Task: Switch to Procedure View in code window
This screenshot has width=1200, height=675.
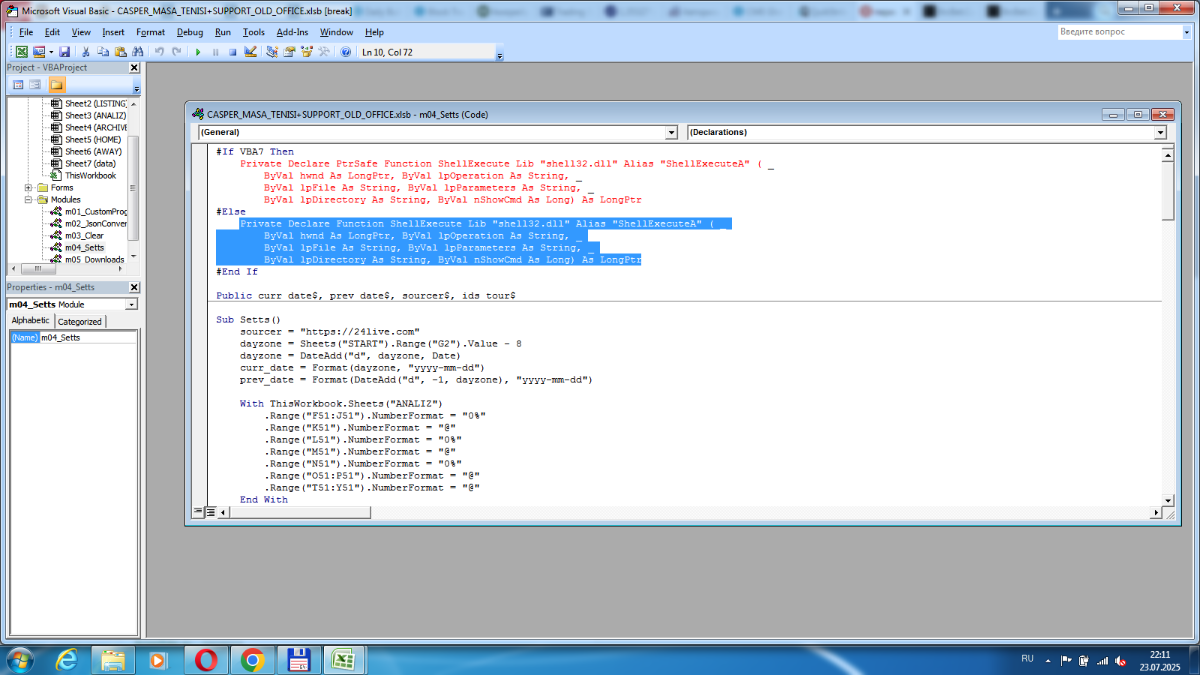Action: tap(197, 511)
